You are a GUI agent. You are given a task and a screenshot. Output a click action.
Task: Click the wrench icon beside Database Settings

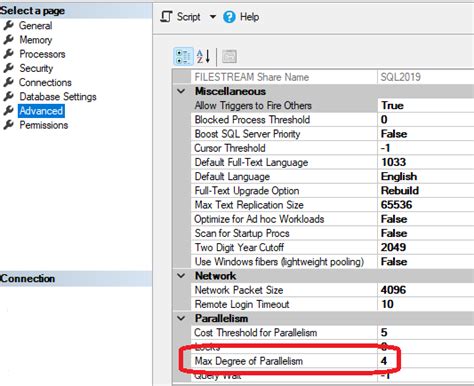click(x=8, y=96)
